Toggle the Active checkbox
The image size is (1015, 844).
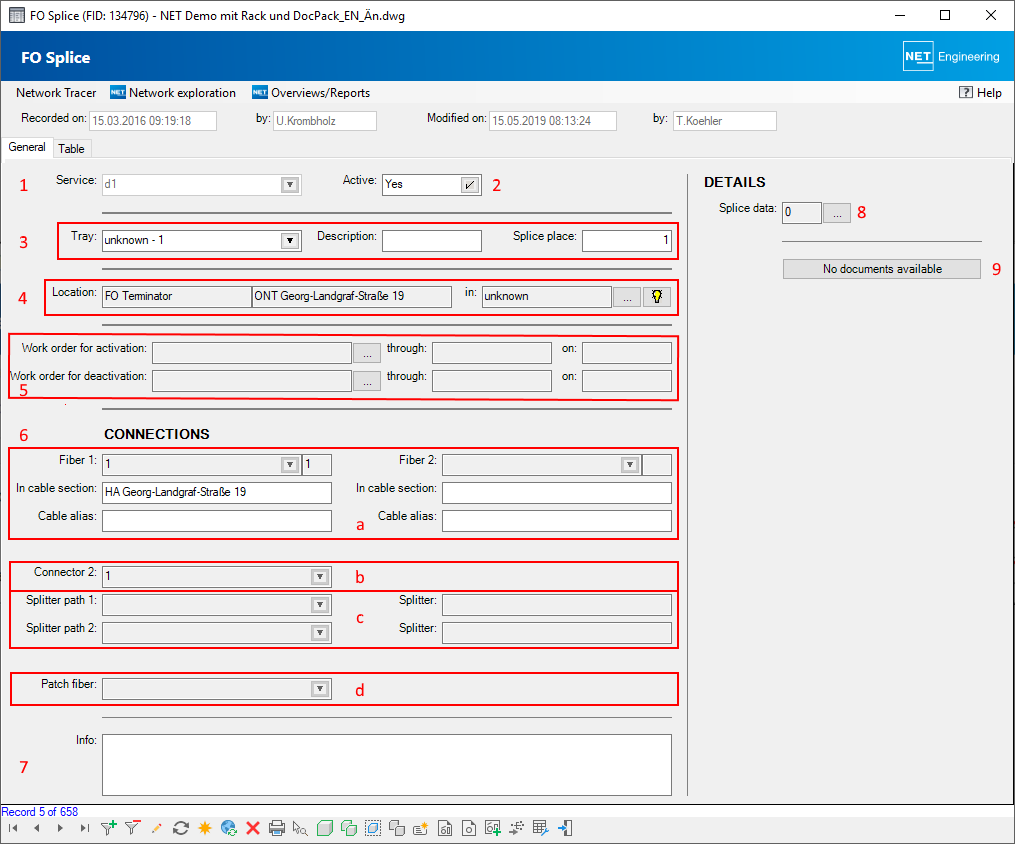[470, 185]
